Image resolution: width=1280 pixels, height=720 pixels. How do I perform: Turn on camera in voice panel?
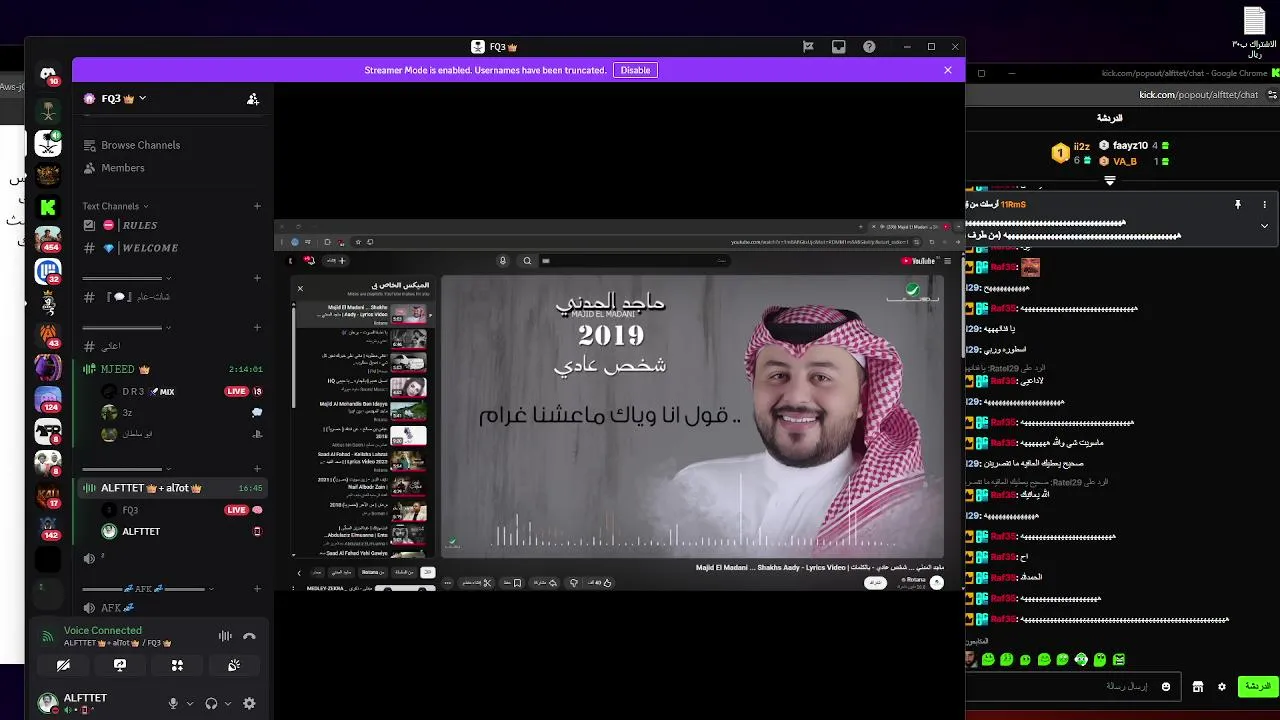click(x=63, y=665)
